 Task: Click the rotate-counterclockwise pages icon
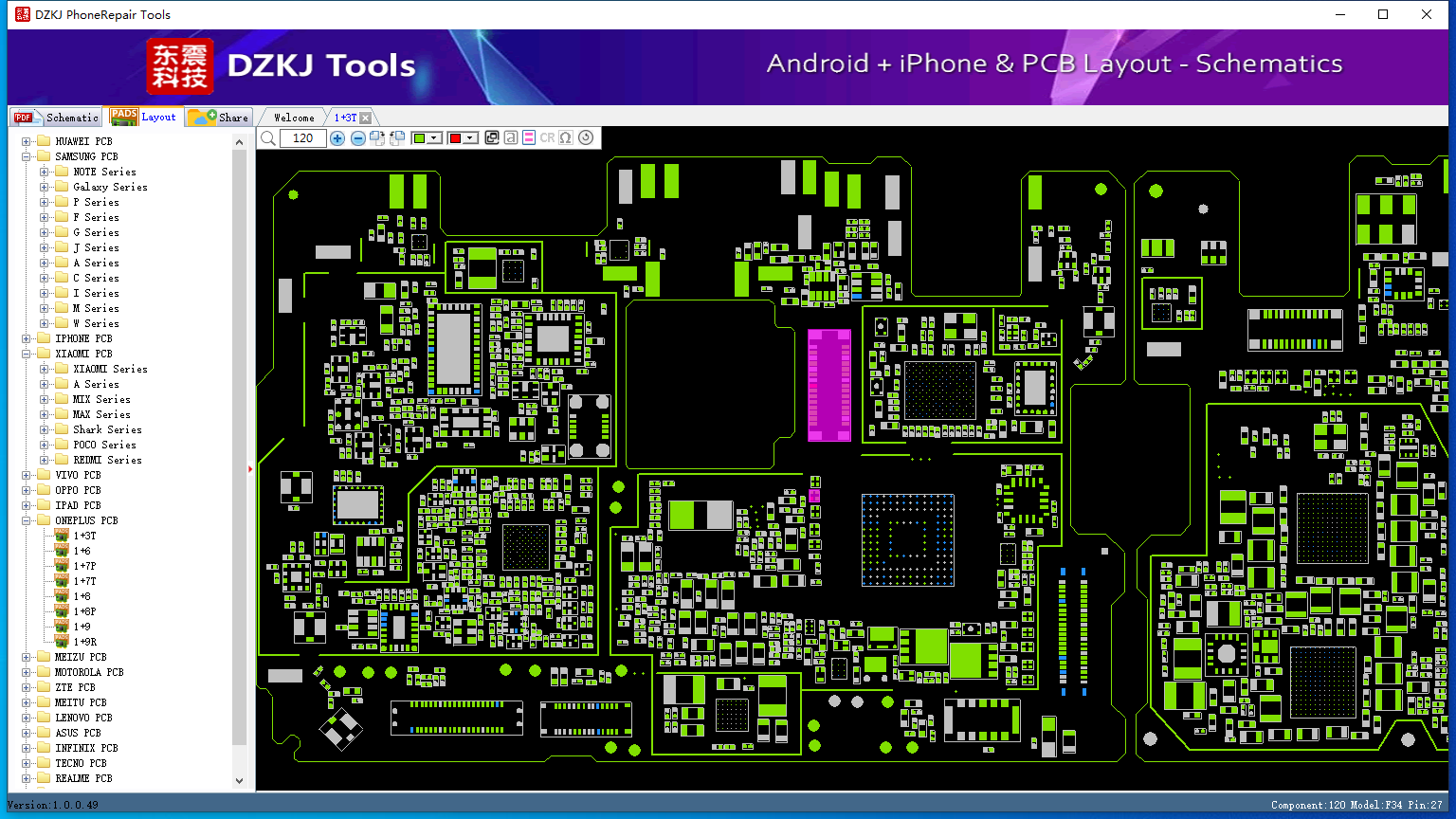pyautogui.click(x=397, y=138)
